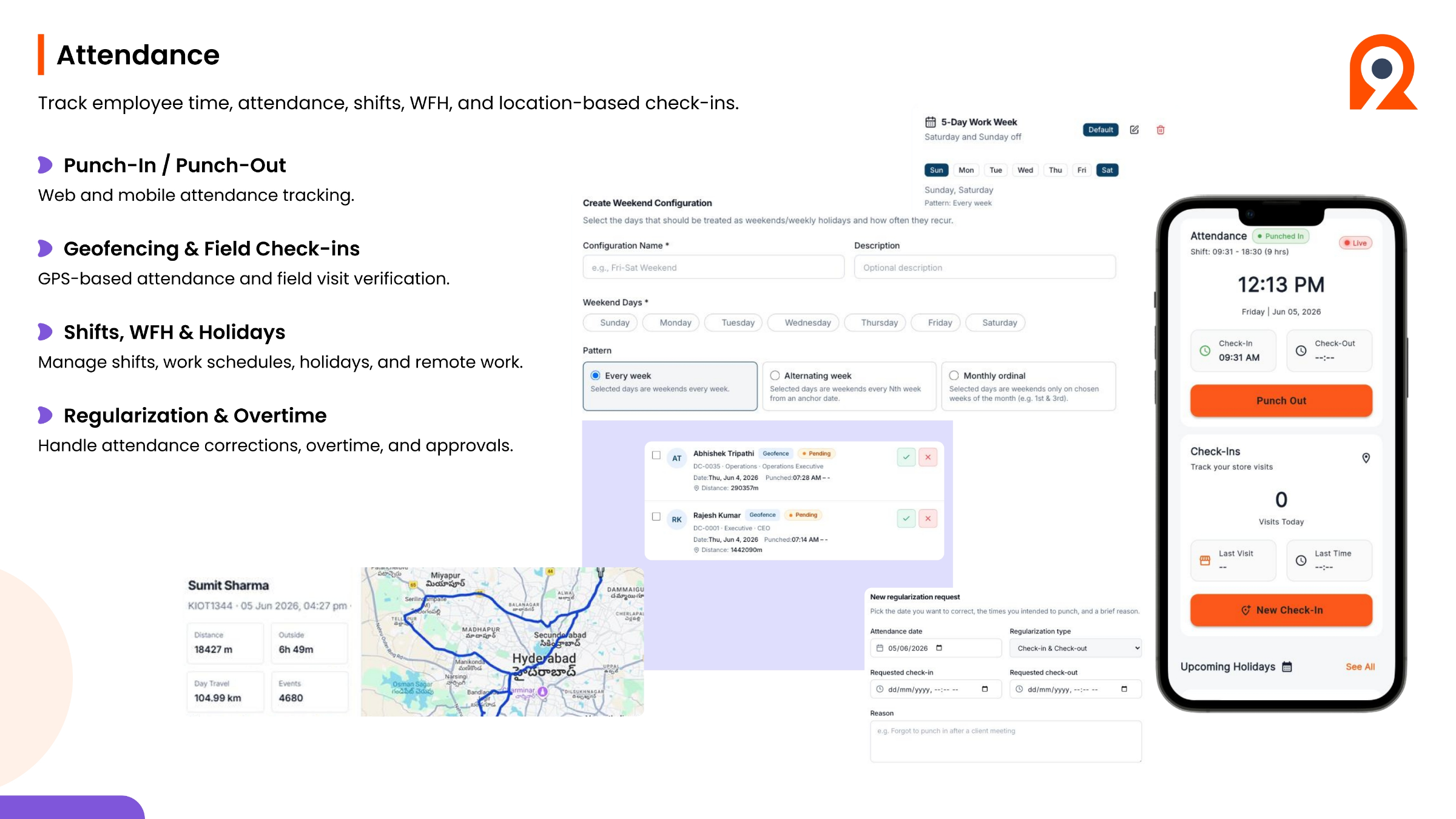The width and height of the screenshot is (1456, 819).
Task: Click the Reason text area
Action: coord(1005,741)
